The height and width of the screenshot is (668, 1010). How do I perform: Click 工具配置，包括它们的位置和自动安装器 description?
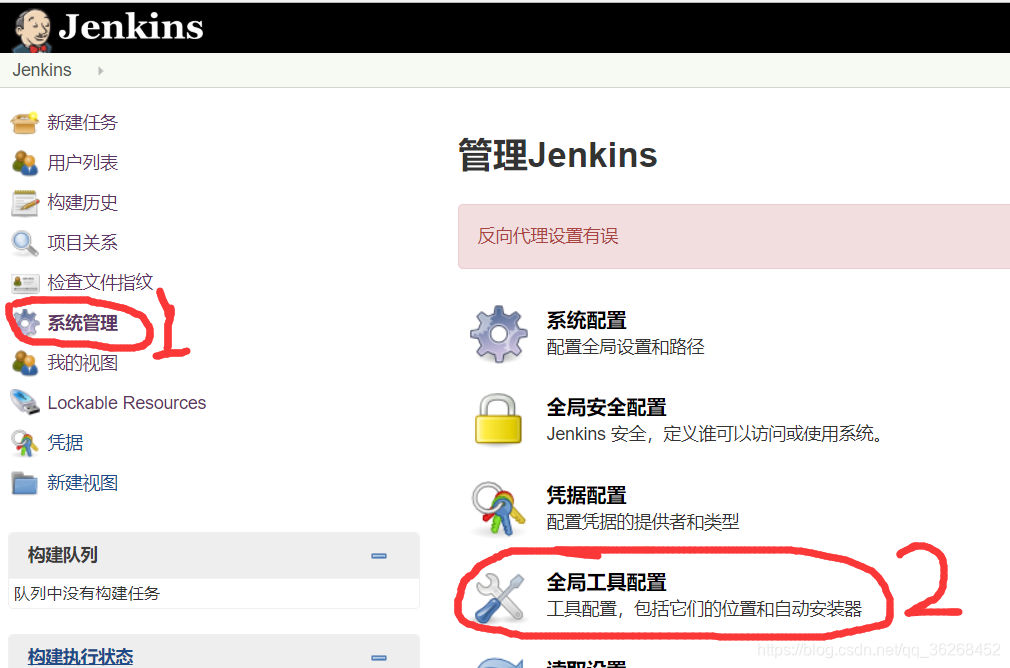coord(704,609)
